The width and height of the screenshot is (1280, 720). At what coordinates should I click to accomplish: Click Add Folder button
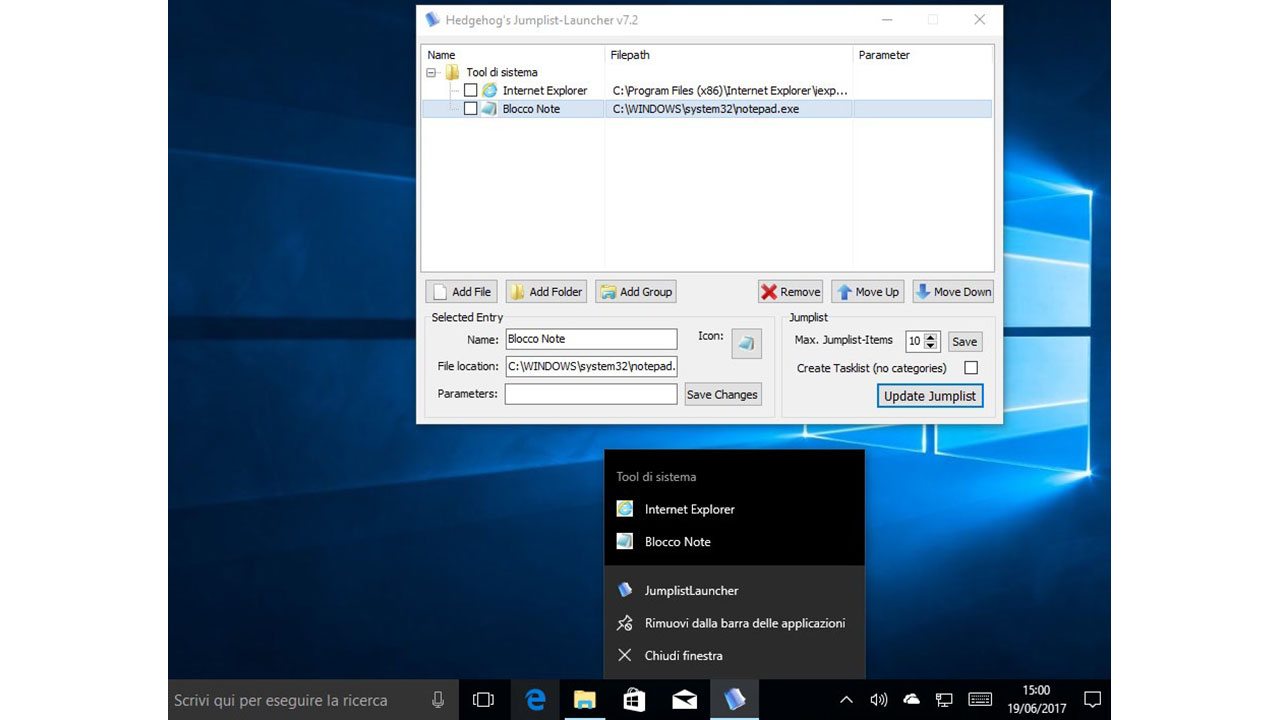pyautogui.click(x=545, y=292)
